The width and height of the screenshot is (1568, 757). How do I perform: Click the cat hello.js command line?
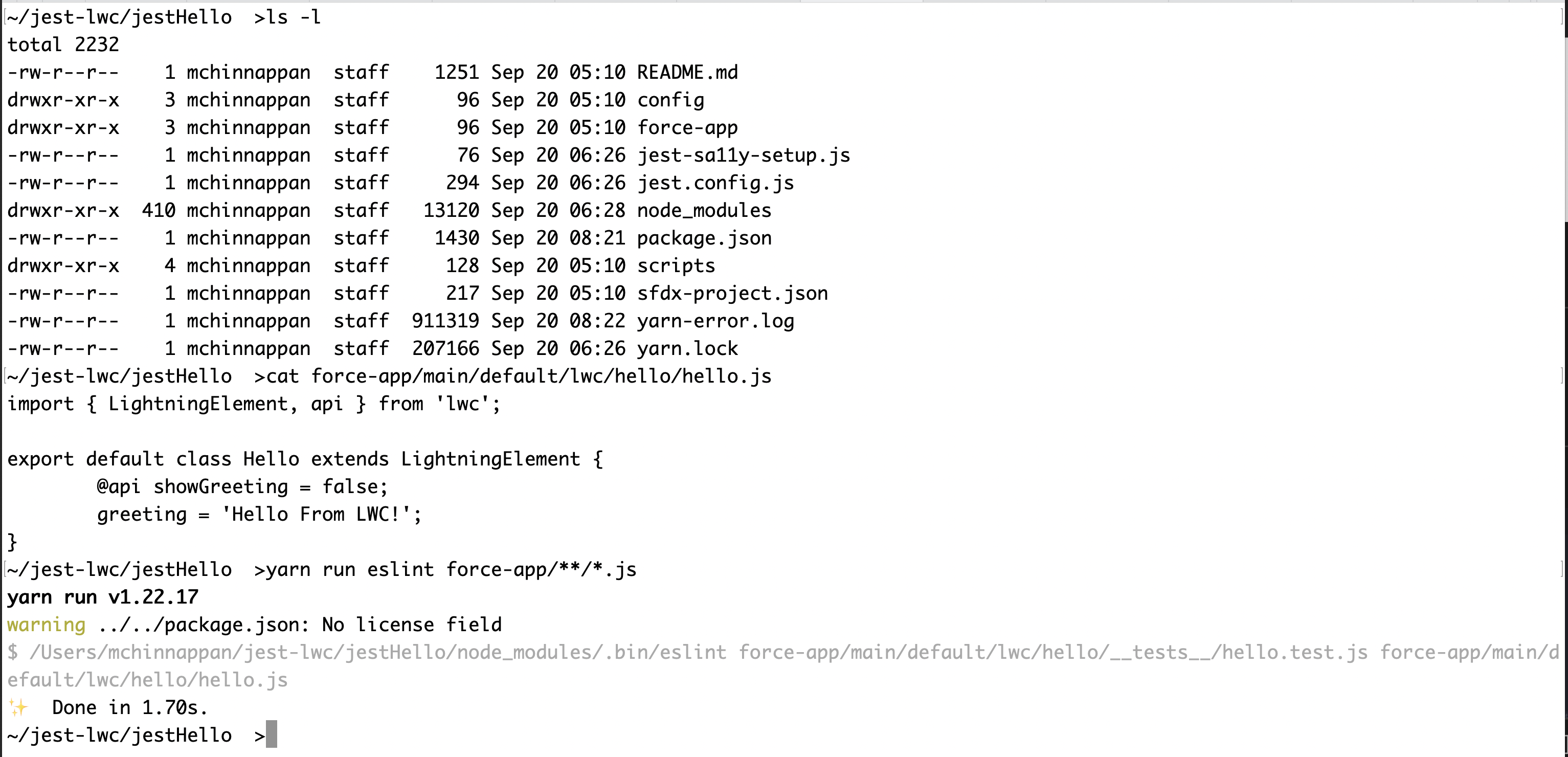click(x=519, y=376)
